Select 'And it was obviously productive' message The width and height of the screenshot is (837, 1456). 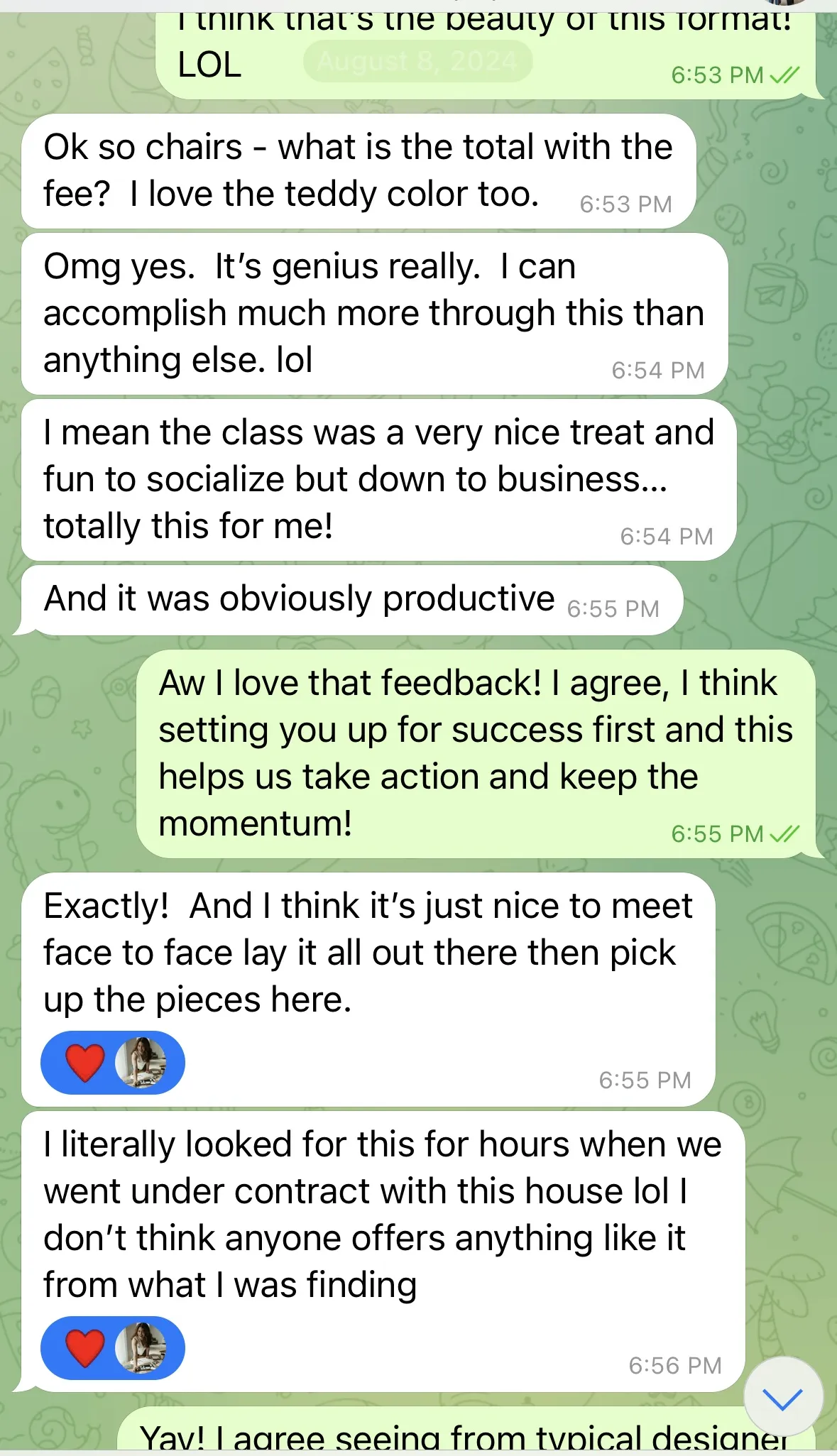pyautogui.click(x=352, y=600)
